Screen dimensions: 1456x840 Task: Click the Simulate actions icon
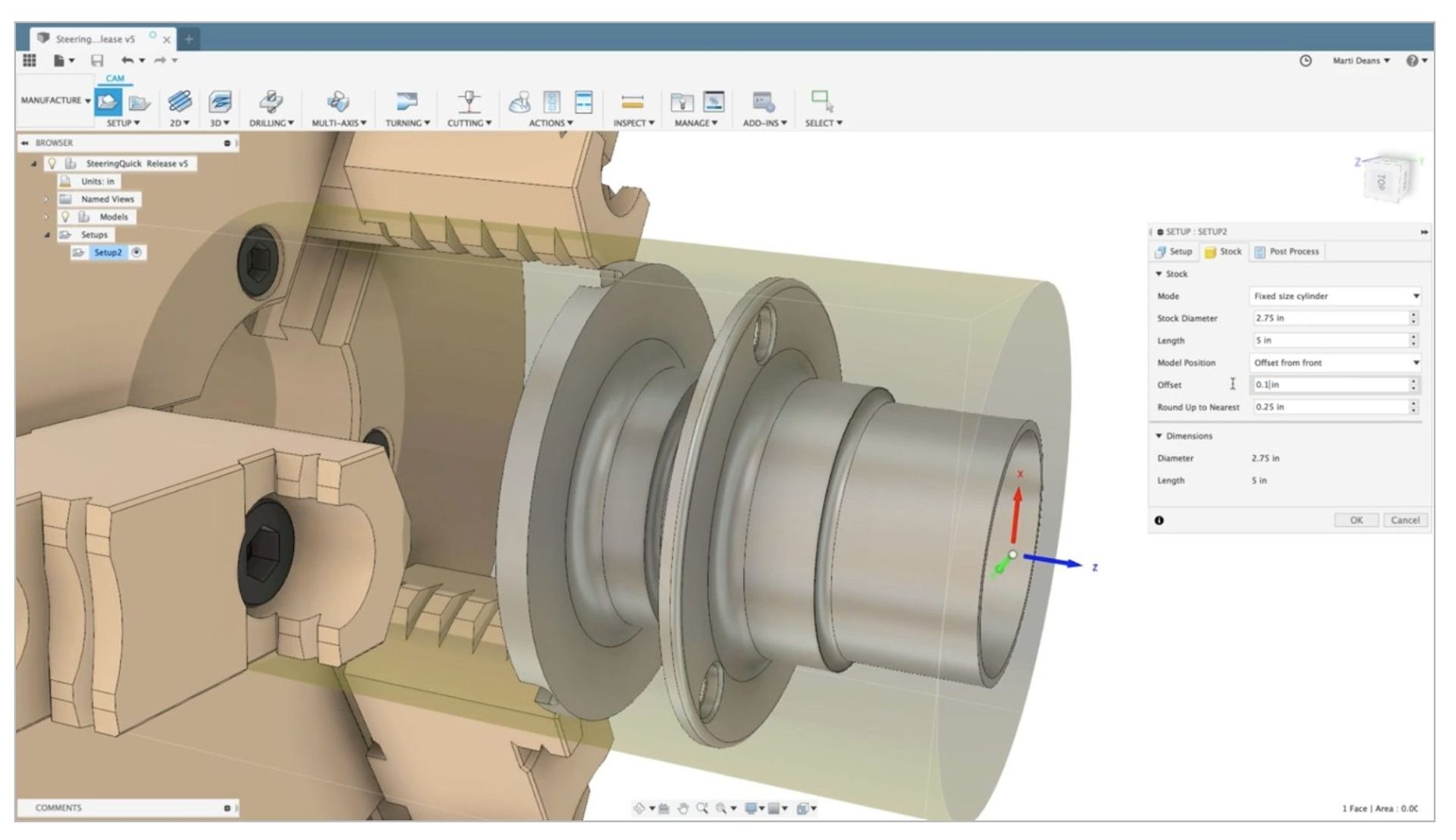(x=519, y=102)
